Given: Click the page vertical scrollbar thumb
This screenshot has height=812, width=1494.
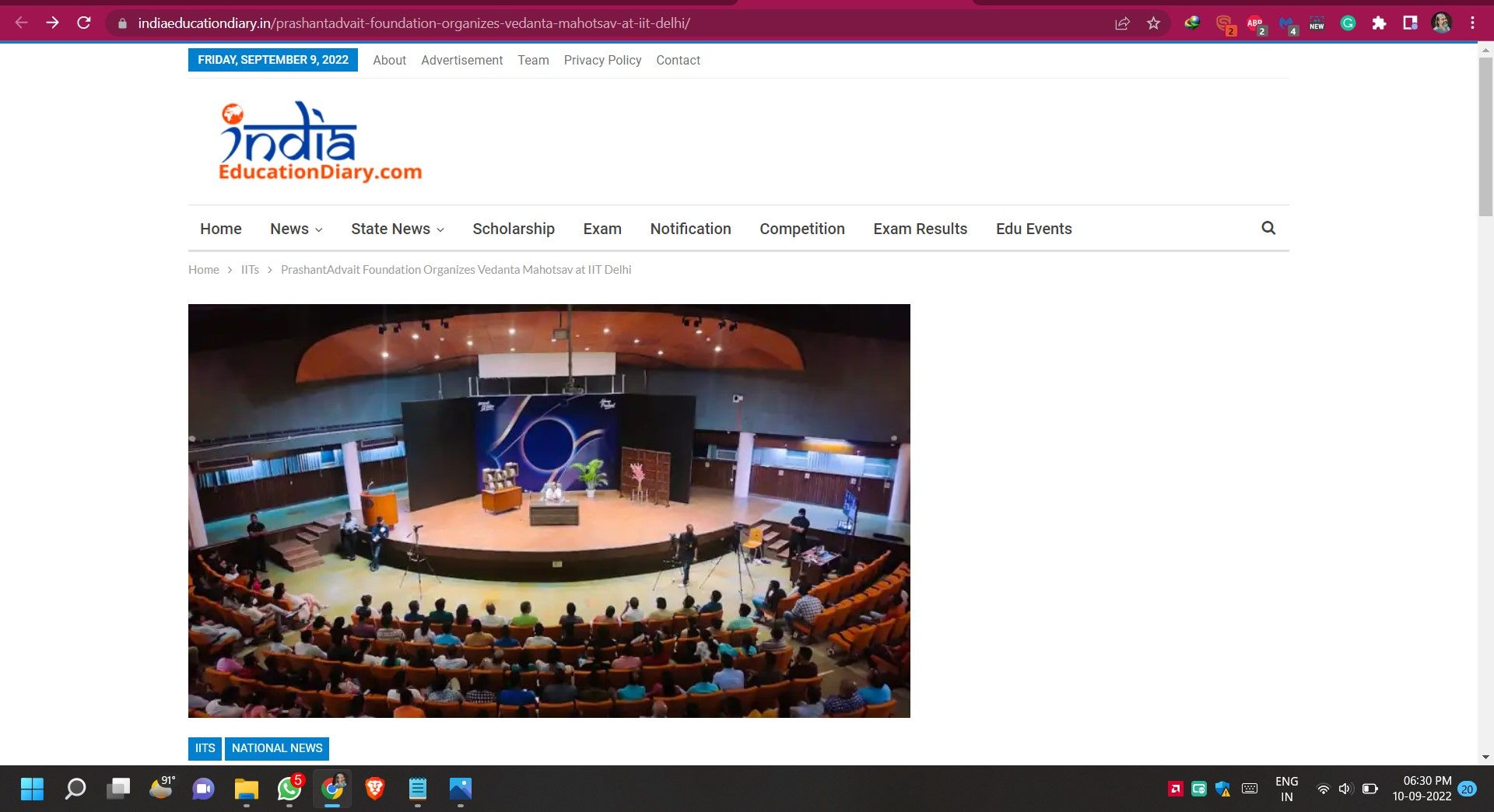Looking at the screenshot, I should (x=1485, y=136).
